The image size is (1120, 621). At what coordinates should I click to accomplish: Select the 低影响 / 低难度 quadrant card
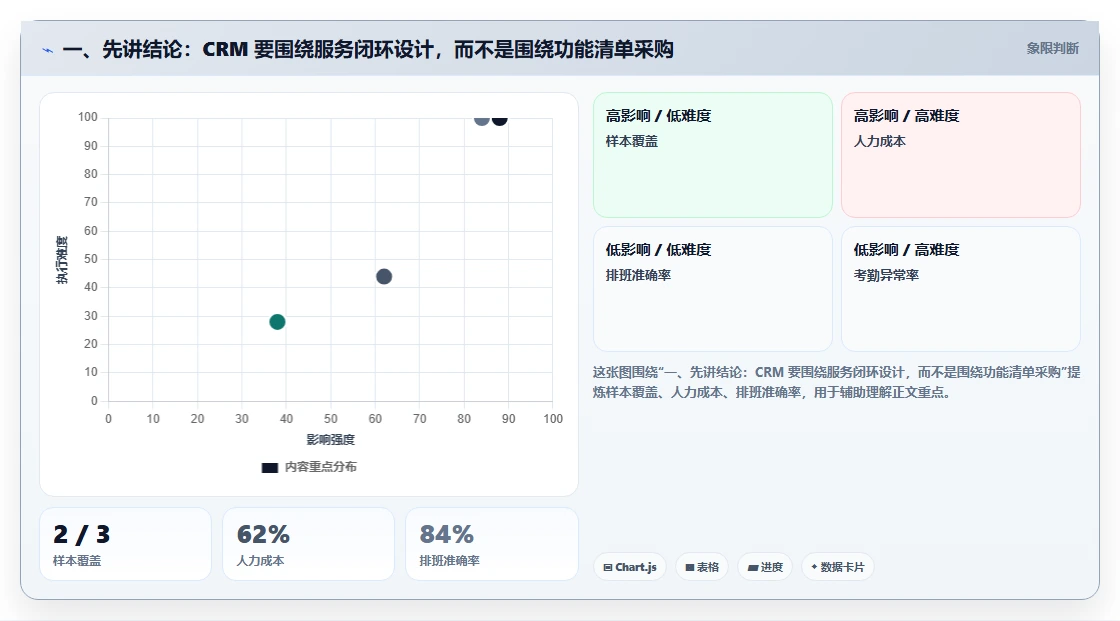coord(713,289)
